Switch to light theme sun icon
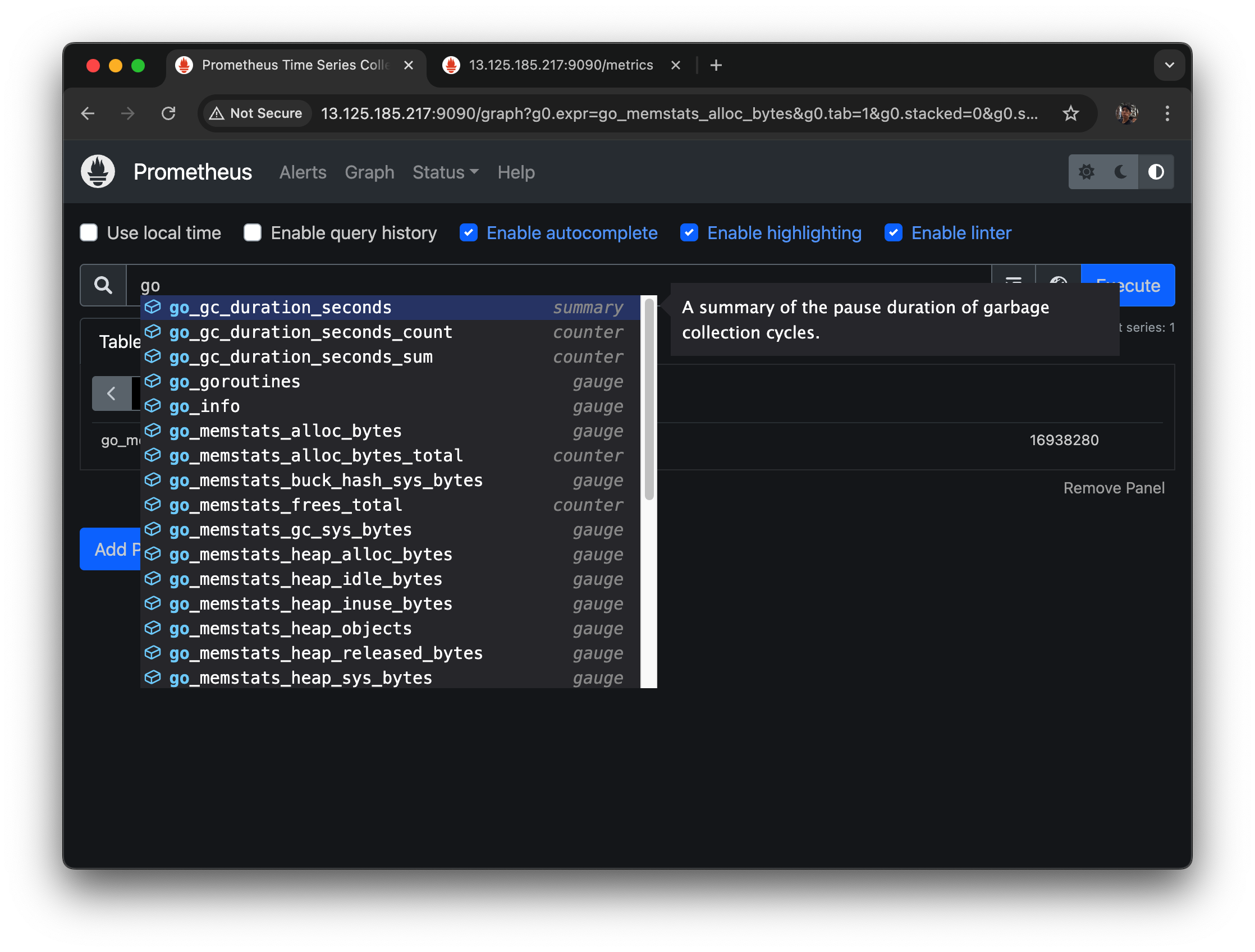This screenshot has width=1255, height=952. point(1086,171)
